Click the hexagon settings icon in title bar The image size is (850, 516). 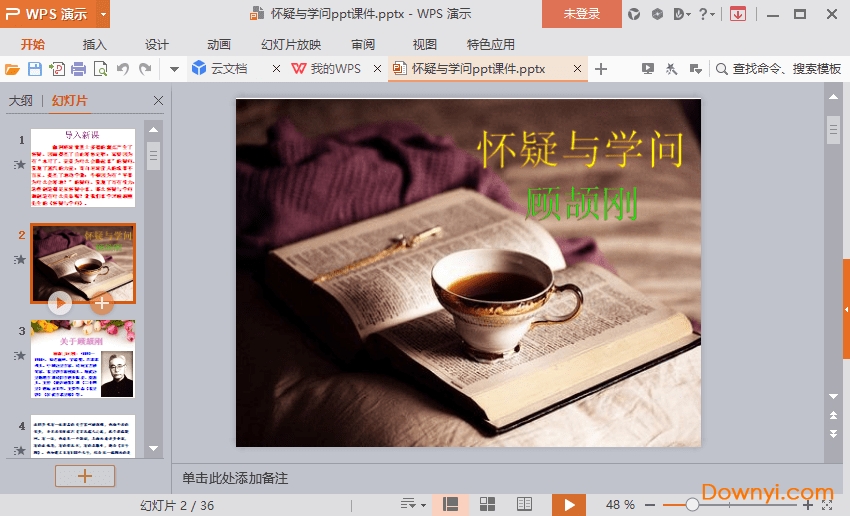click(657, 14)
